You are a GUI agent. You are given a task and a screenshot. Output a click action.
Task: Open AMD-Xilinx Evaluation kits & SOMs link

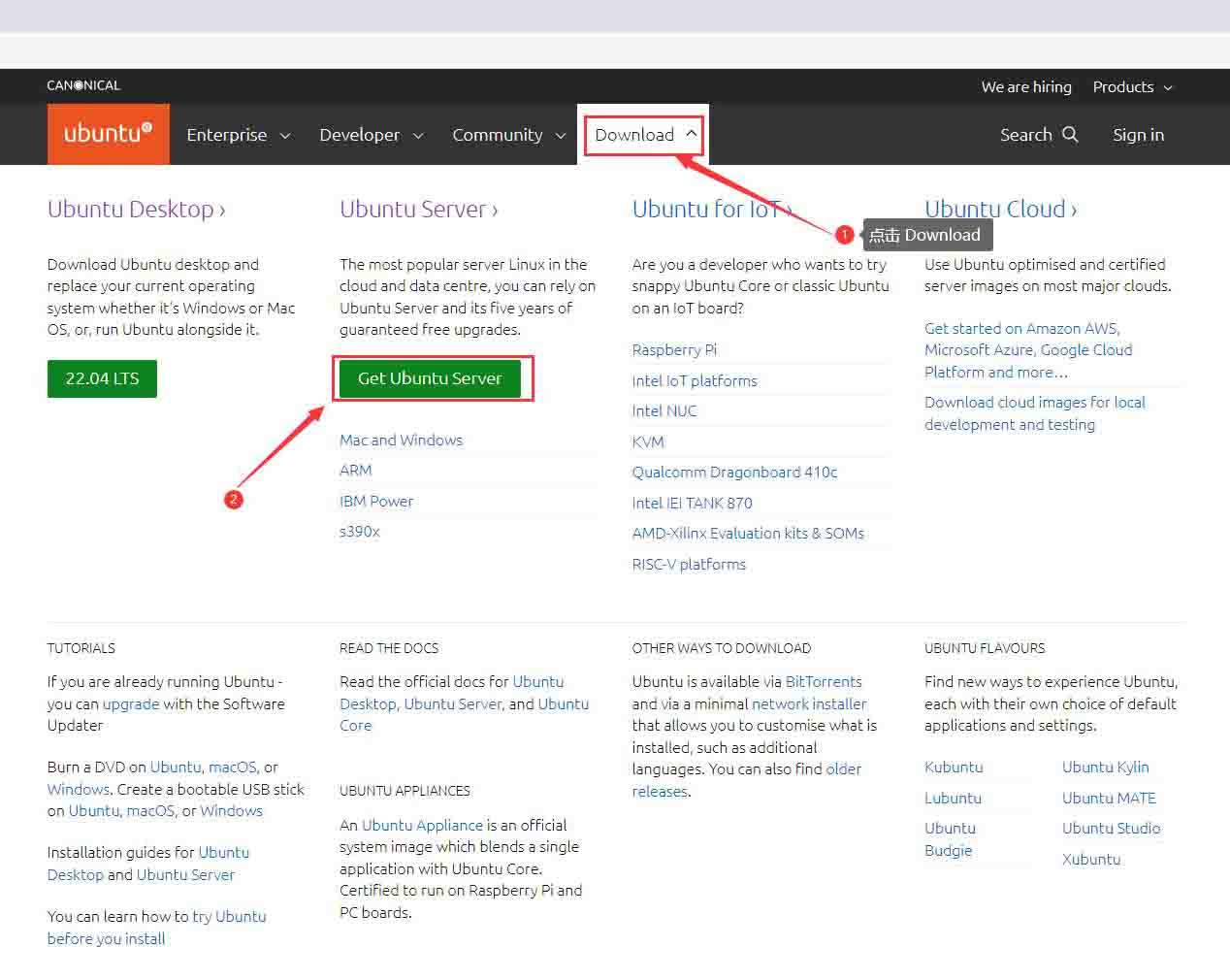tap(748, 533)
